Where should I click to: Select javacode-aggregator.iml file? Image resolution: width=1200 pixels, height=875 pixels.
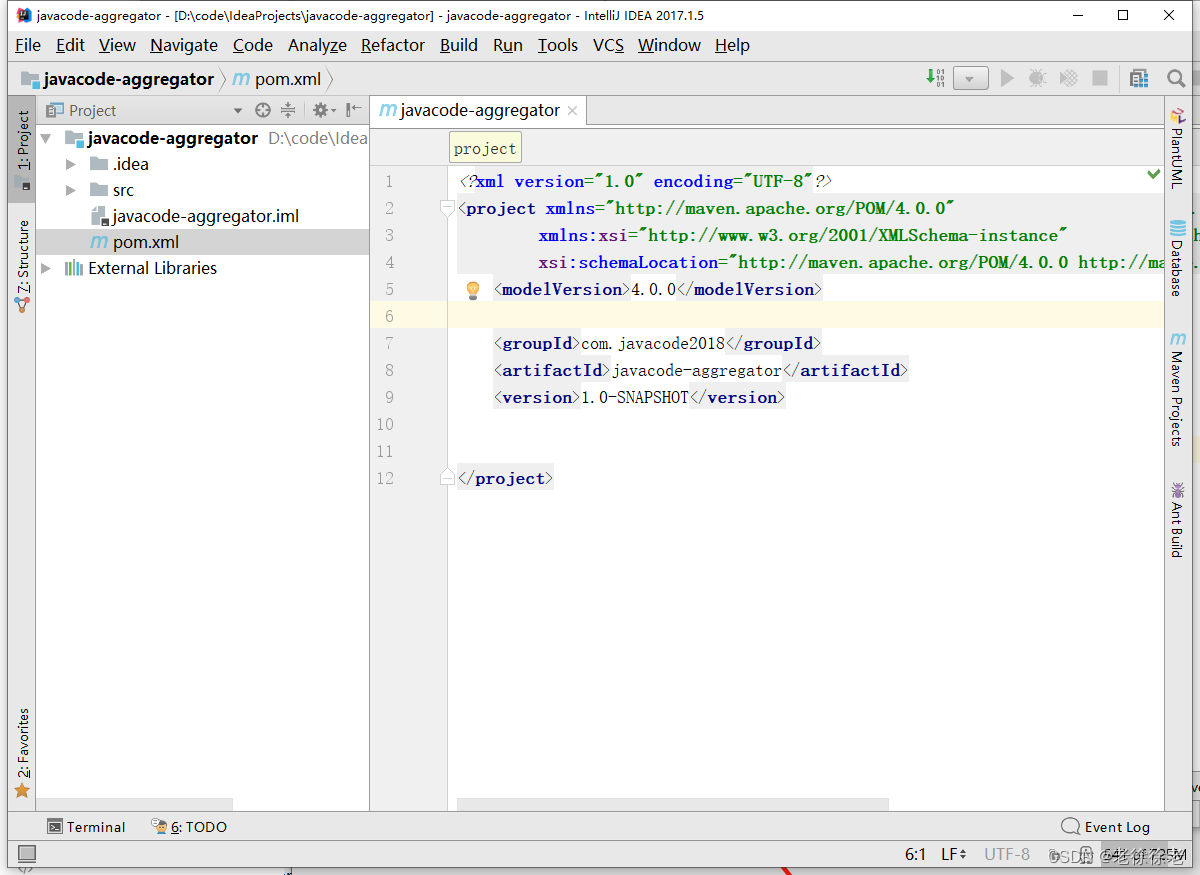[204, 216]
